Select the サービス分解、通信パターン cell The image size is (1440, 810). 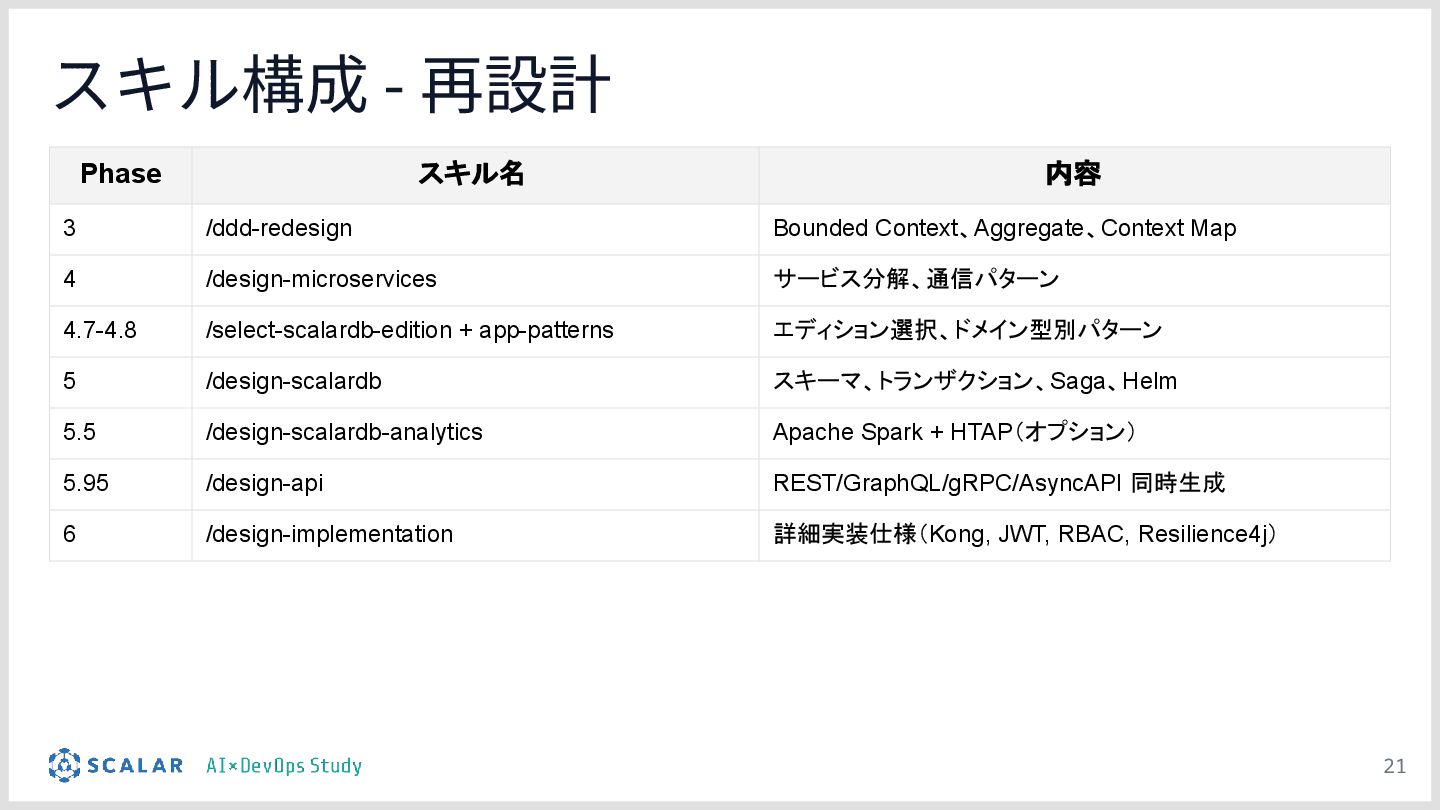pyautogui.click(x=1074, y=280)
